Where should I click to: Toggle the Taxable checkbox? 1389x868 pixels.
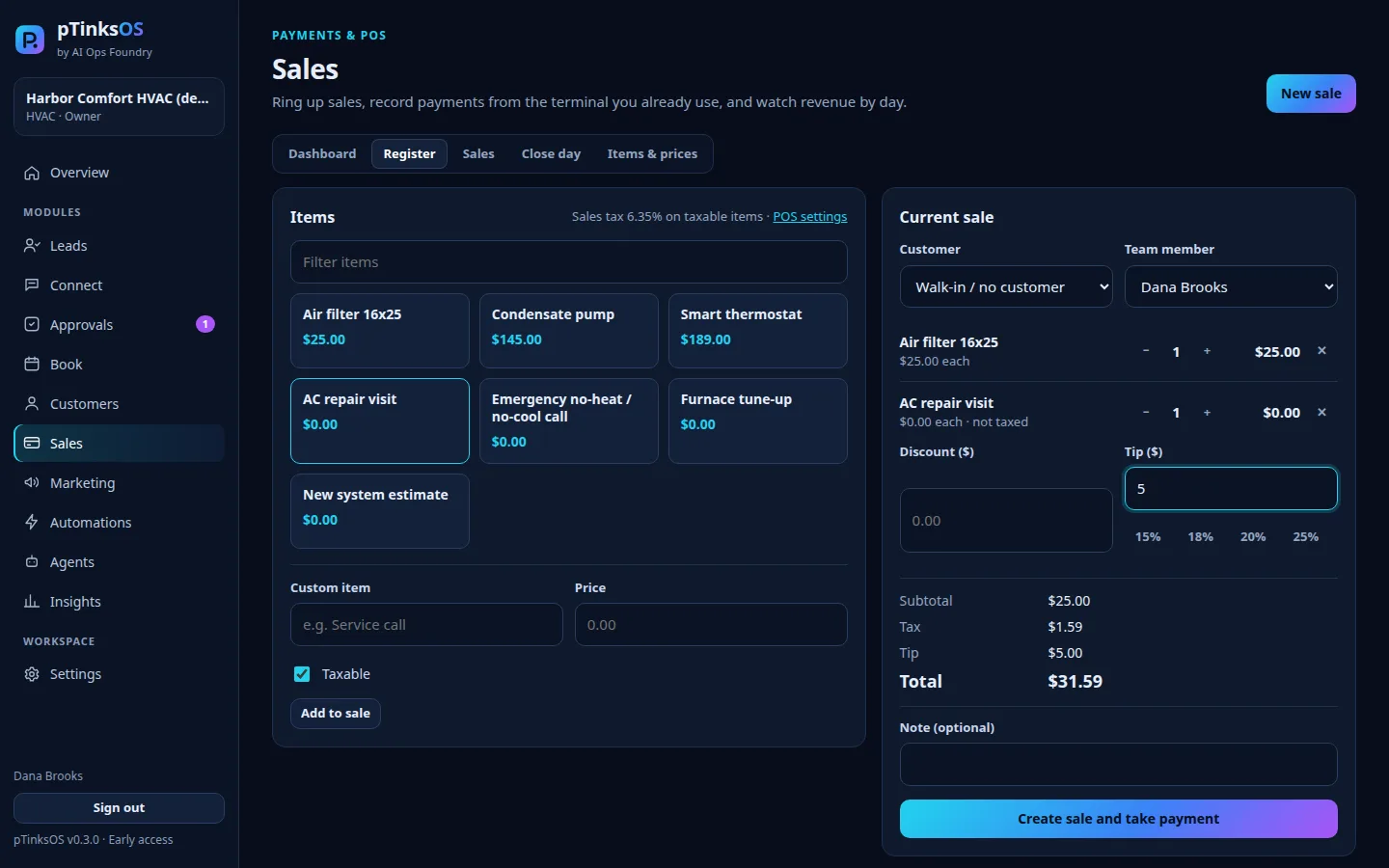pos(302,674)
